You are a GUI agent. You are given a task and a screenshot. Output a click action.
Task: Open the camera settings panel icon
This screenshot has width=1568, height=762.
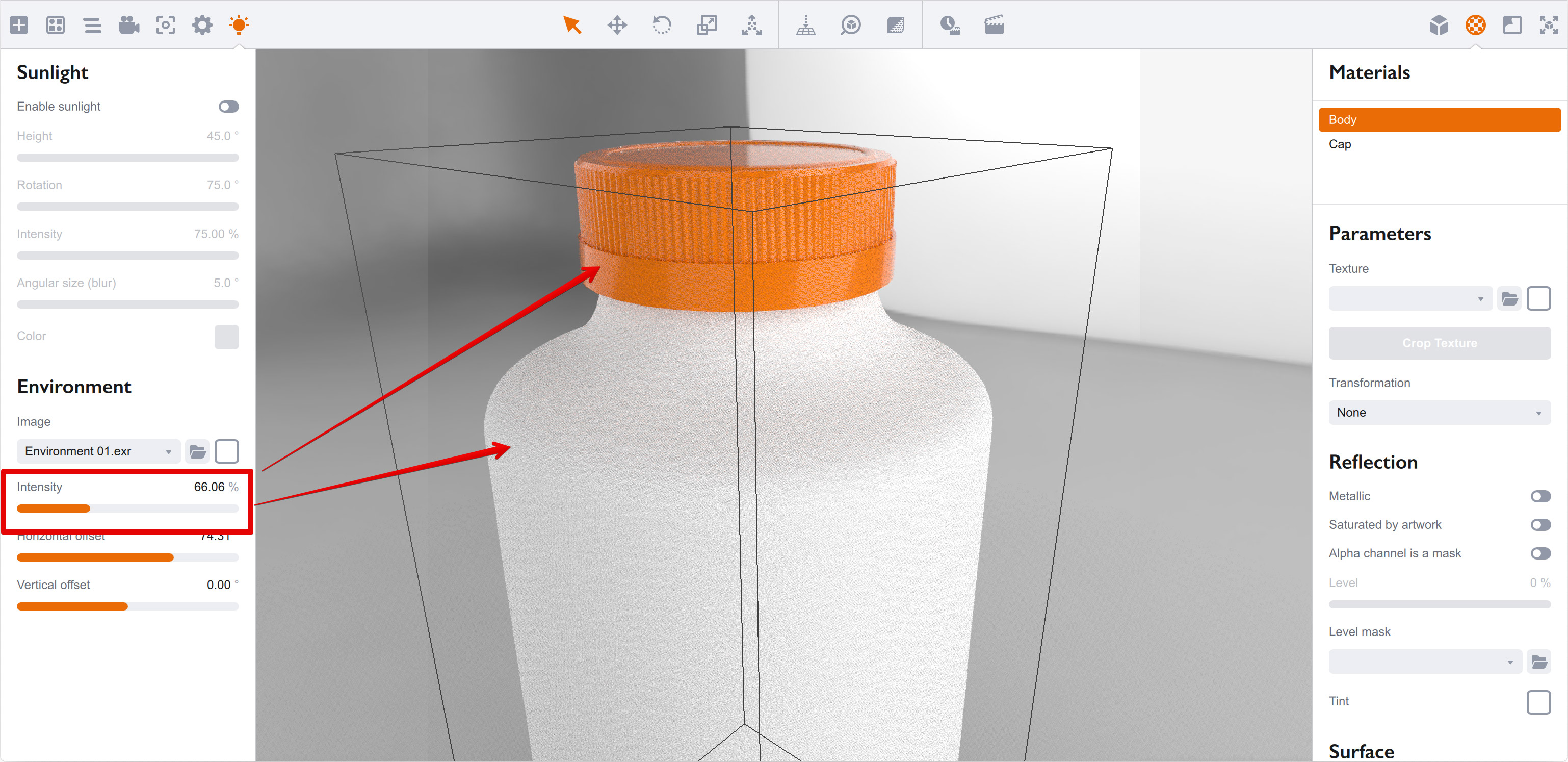pyautogui.click(x=128, y=25)
